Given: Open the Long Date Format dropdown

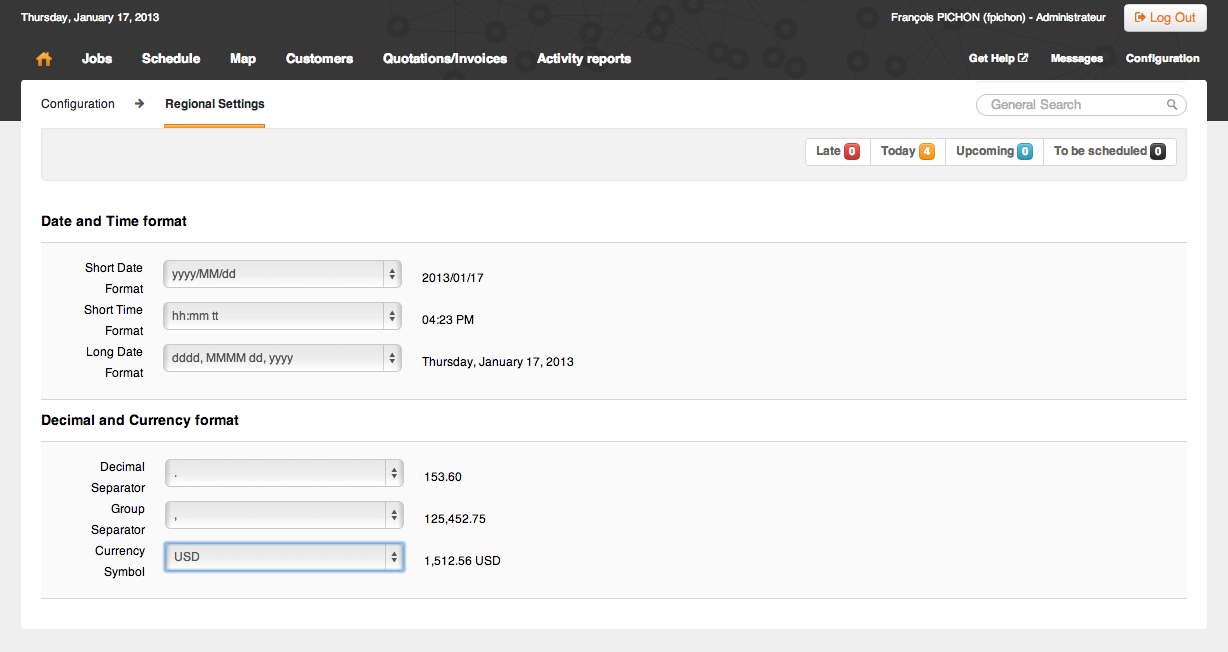Looking at the screenshot, I should pyautogui.click(x=283, y=358).
